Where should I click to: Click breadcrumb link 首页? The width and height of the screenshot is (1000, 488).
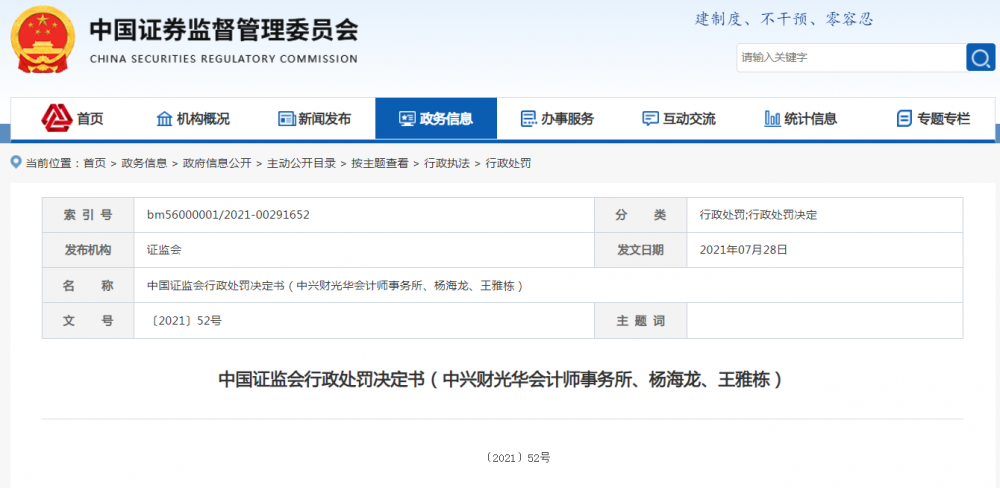click(95, 163)
